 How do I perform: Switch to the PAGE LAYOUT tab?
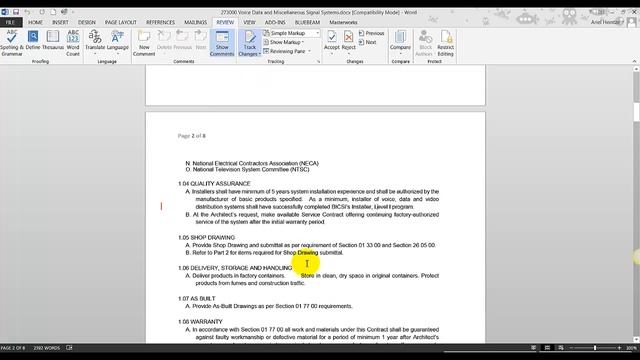tap(121, 22)
